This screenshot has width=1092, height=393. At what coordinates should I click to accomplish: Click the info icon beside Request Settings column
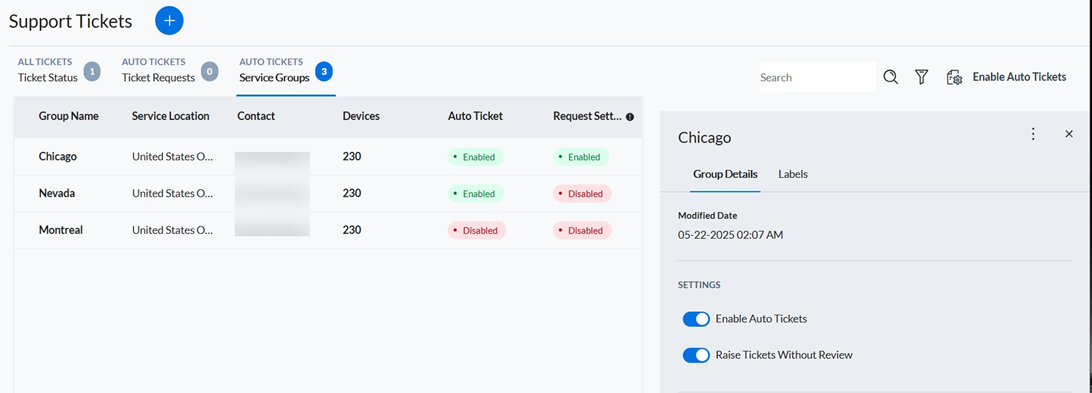[x=630, y=117]
